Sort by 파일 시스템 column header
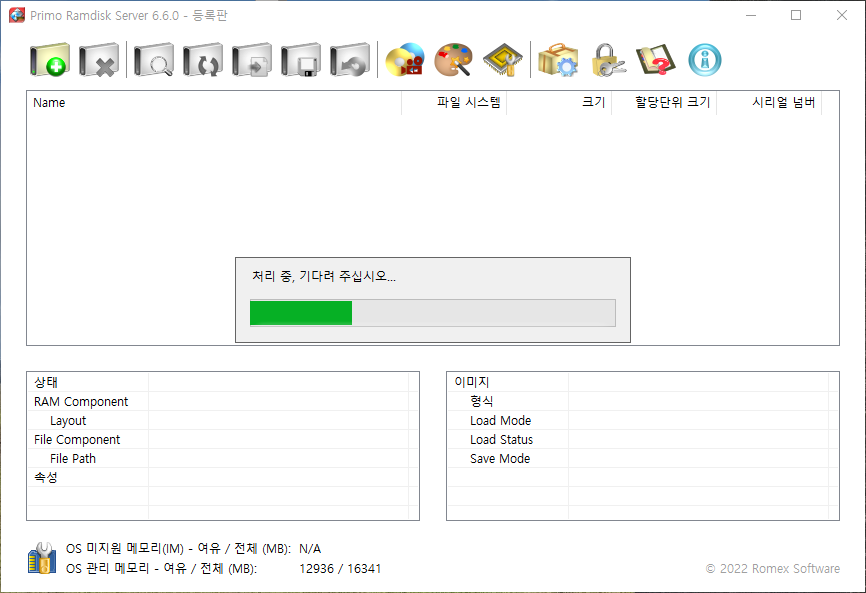Image resolution: width=866 pixels, height=593 pixels. point(454,103)
